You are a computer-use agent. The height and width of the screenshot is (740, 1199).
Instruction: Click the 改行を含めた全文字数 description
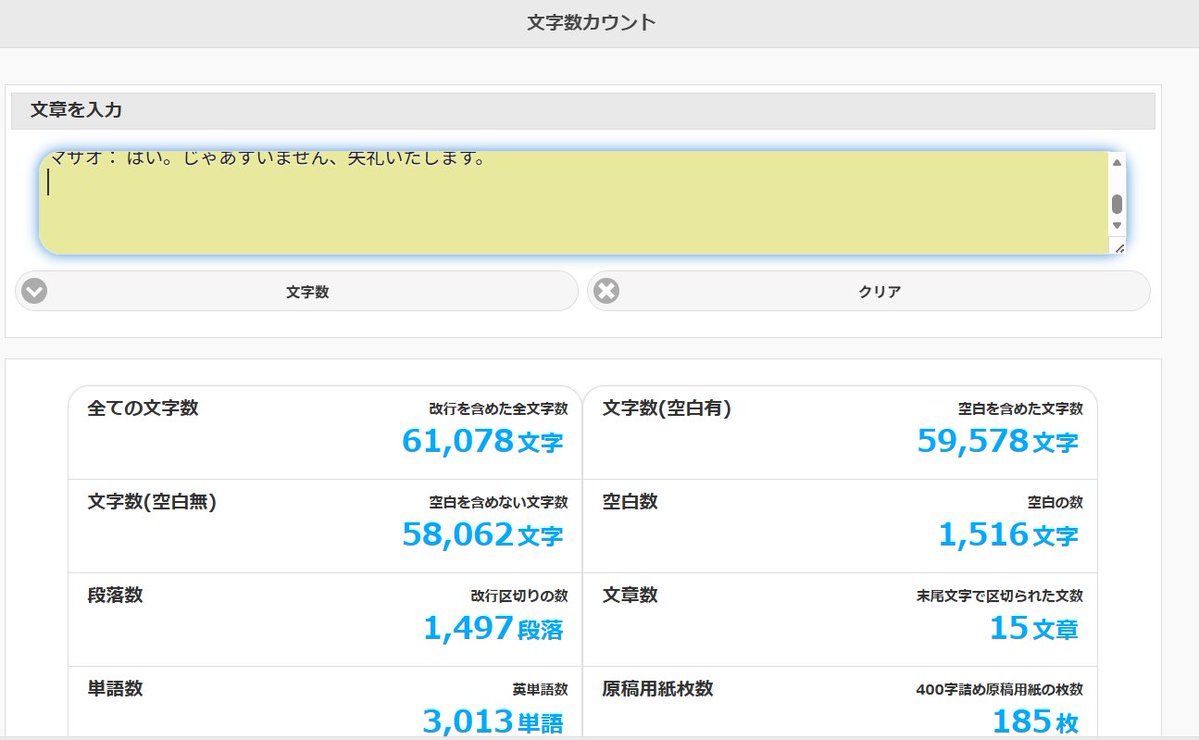(x=499, y=409)
